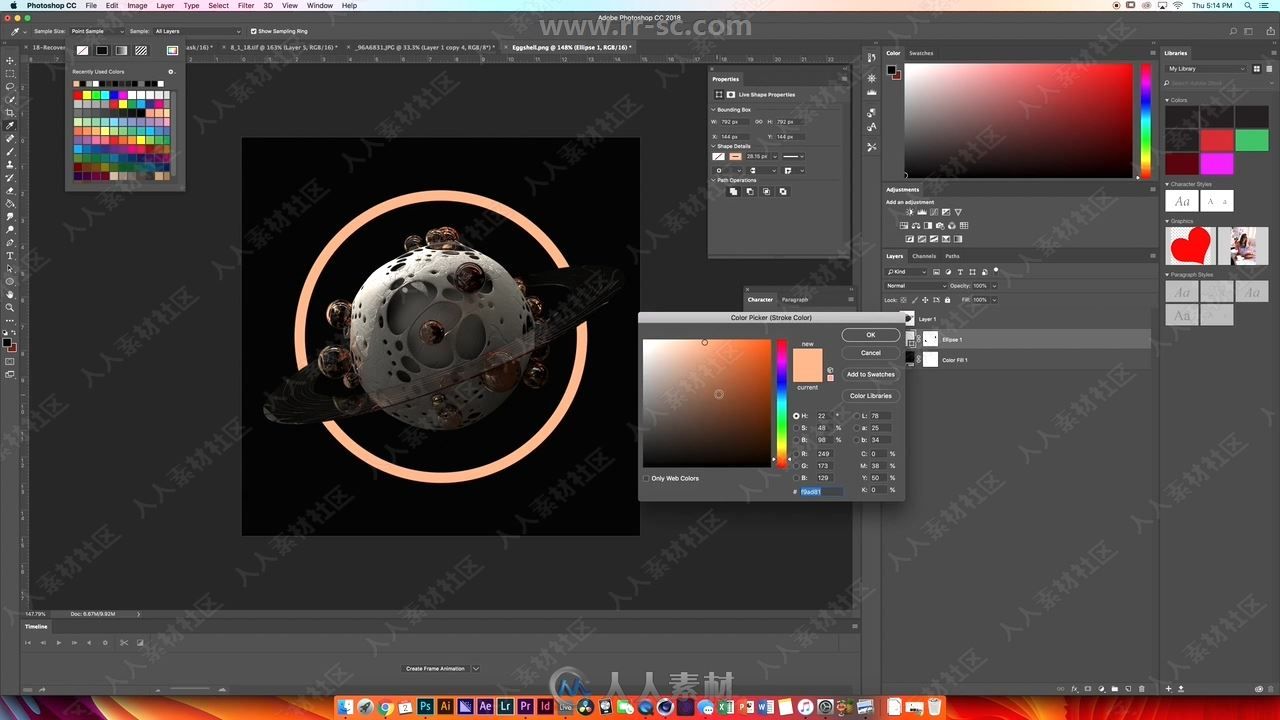Choose No Color stroke option in popup
This screenshot has height=720, width=1280.
tap(82, 50)
